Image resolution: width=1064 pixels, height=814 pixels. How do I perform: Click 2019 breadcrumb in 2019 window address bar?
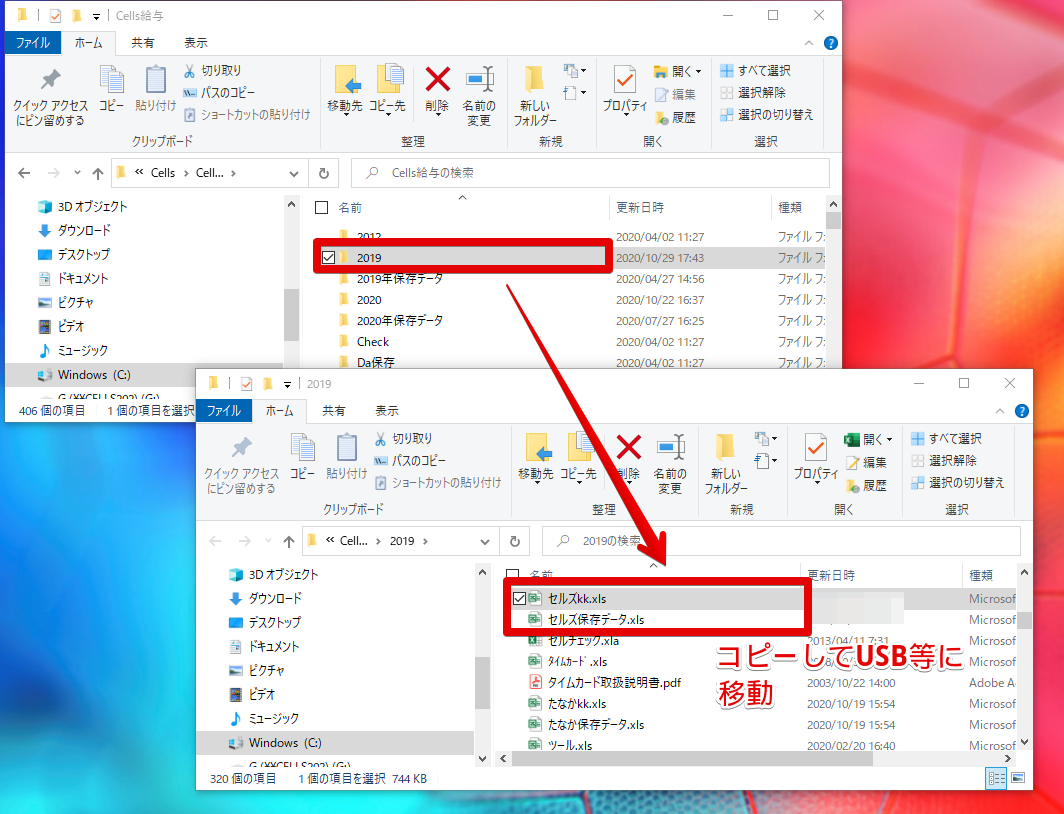point(402,541)
